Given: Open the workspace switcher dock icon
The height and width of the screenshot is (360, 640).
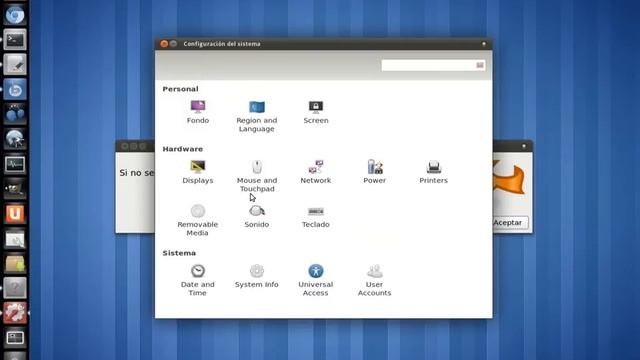Looking at the screenshot, I should point(15,338).
